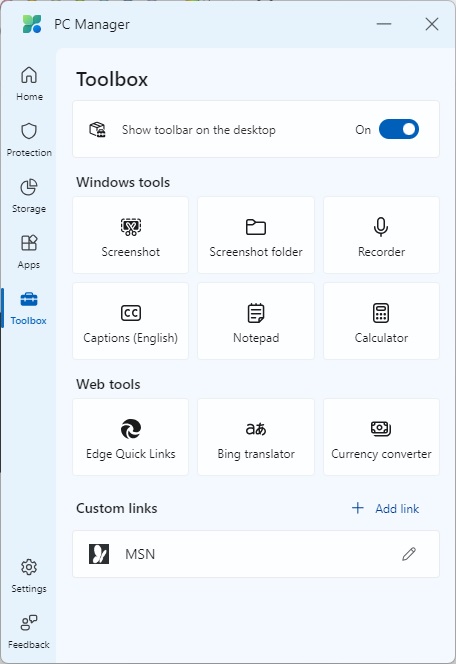Select the Toolbox sidebar item

coord(29,308)
